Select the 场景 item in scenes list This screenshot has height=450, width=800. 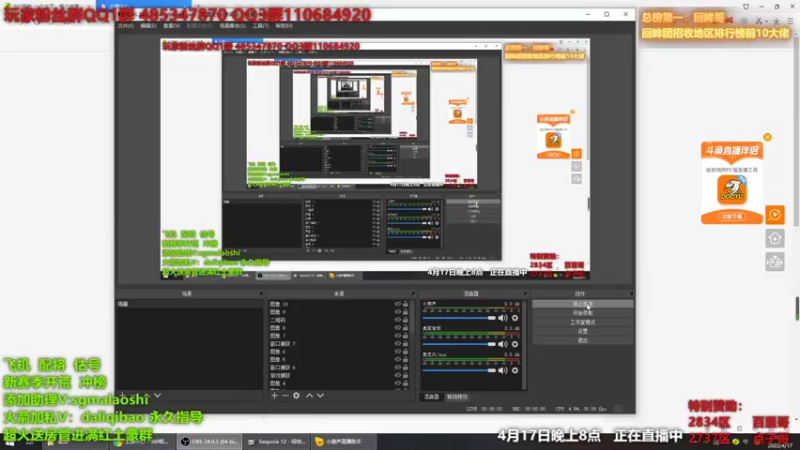point(189,304)
